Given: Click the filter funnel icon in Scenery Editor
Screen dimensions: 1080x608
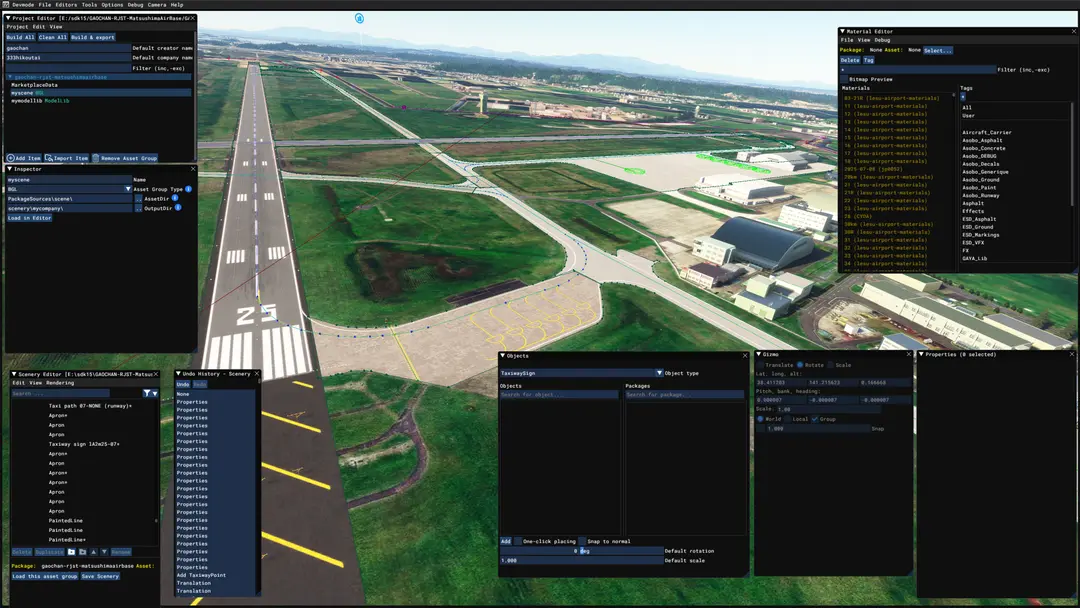Looking at the screenshot, I should (x=147, y=393).
